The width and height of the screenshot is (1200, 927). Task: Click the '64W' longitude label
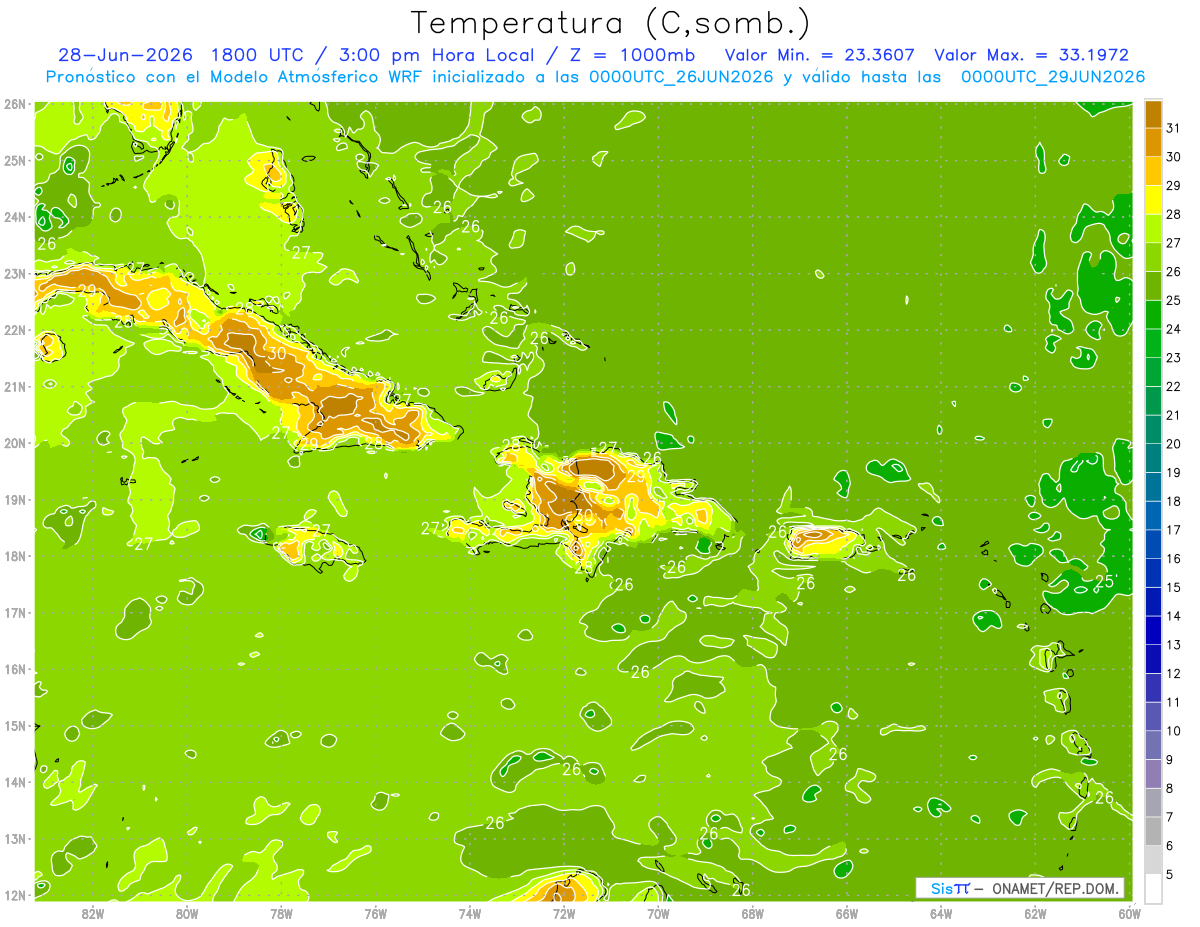click(941, 913)
